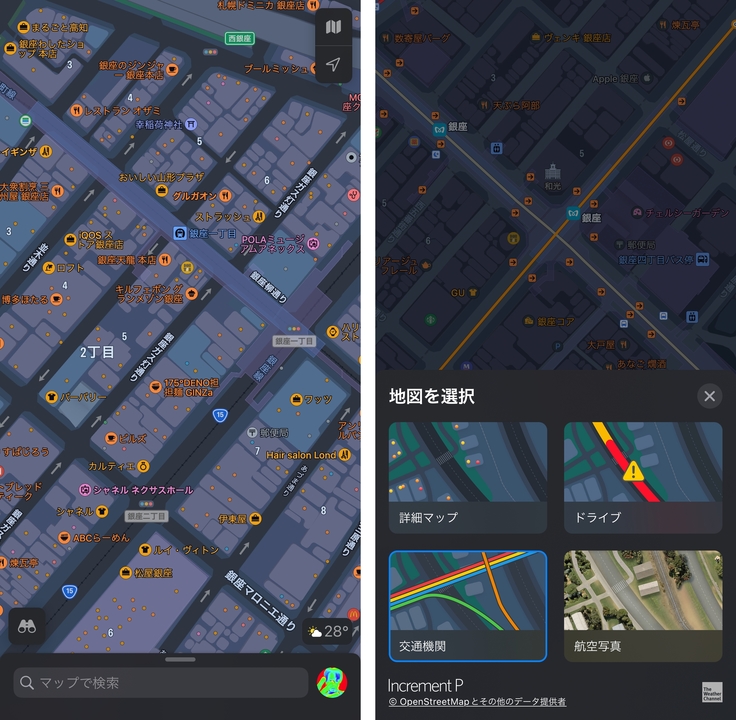736x720 pixels.
Task: Tap the 銀座柳通り street label
Action: click(x=268, y=287)
